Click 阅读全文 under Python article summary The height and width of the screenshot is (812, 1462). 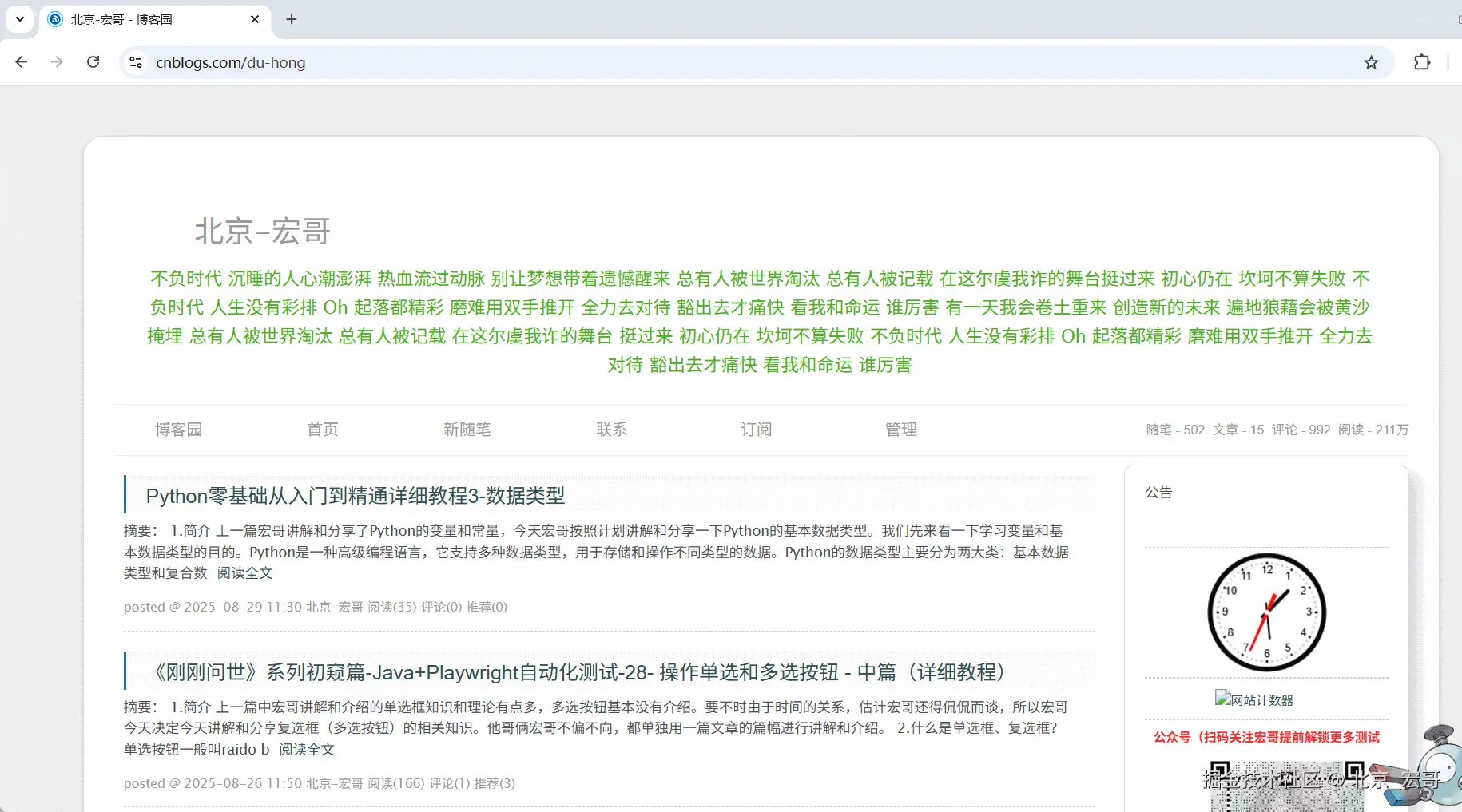point(245,573)
